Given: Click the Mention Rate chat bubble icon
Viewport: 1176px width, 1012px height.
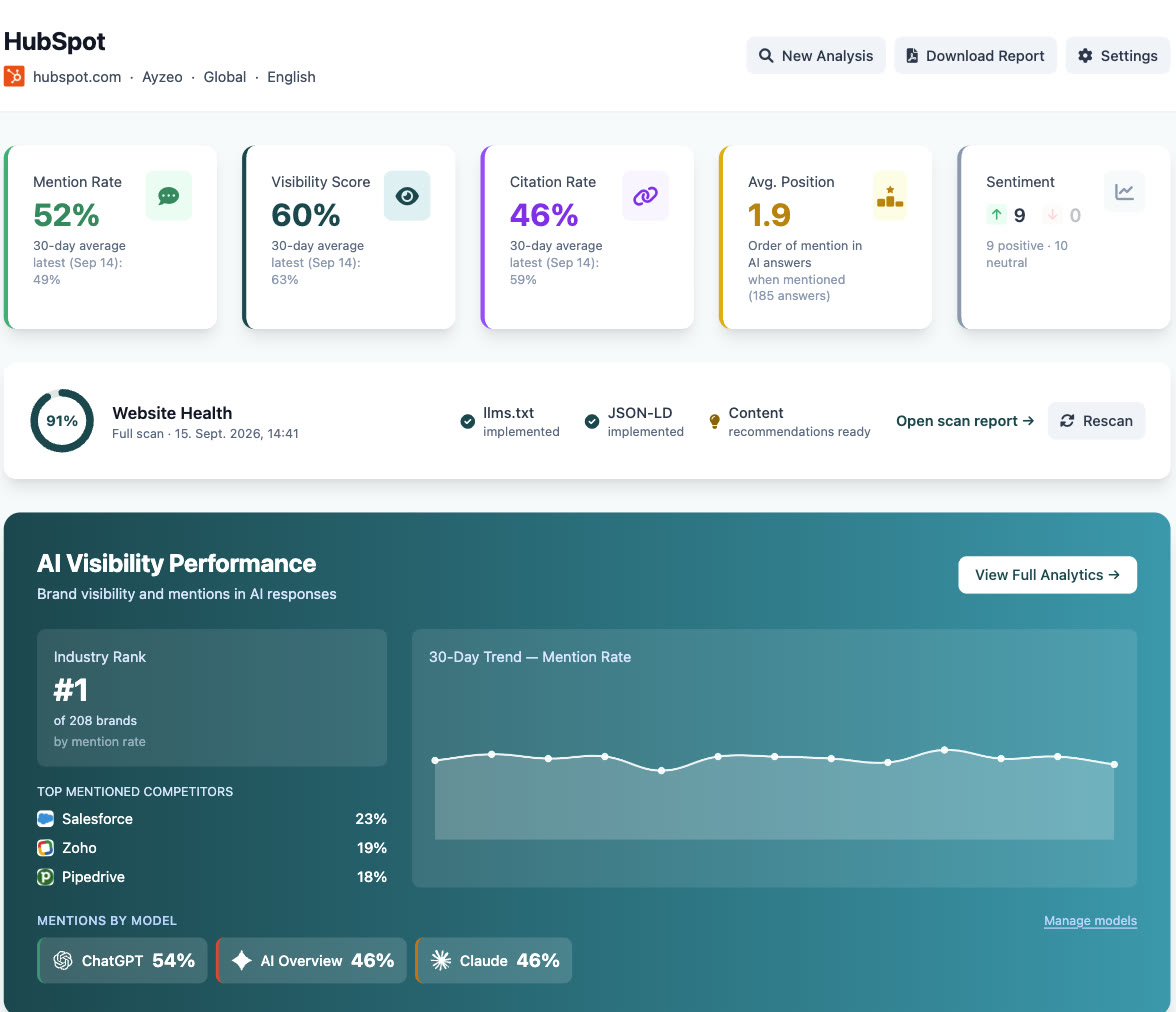Looking at the screenshot, I should pos(169,196).
